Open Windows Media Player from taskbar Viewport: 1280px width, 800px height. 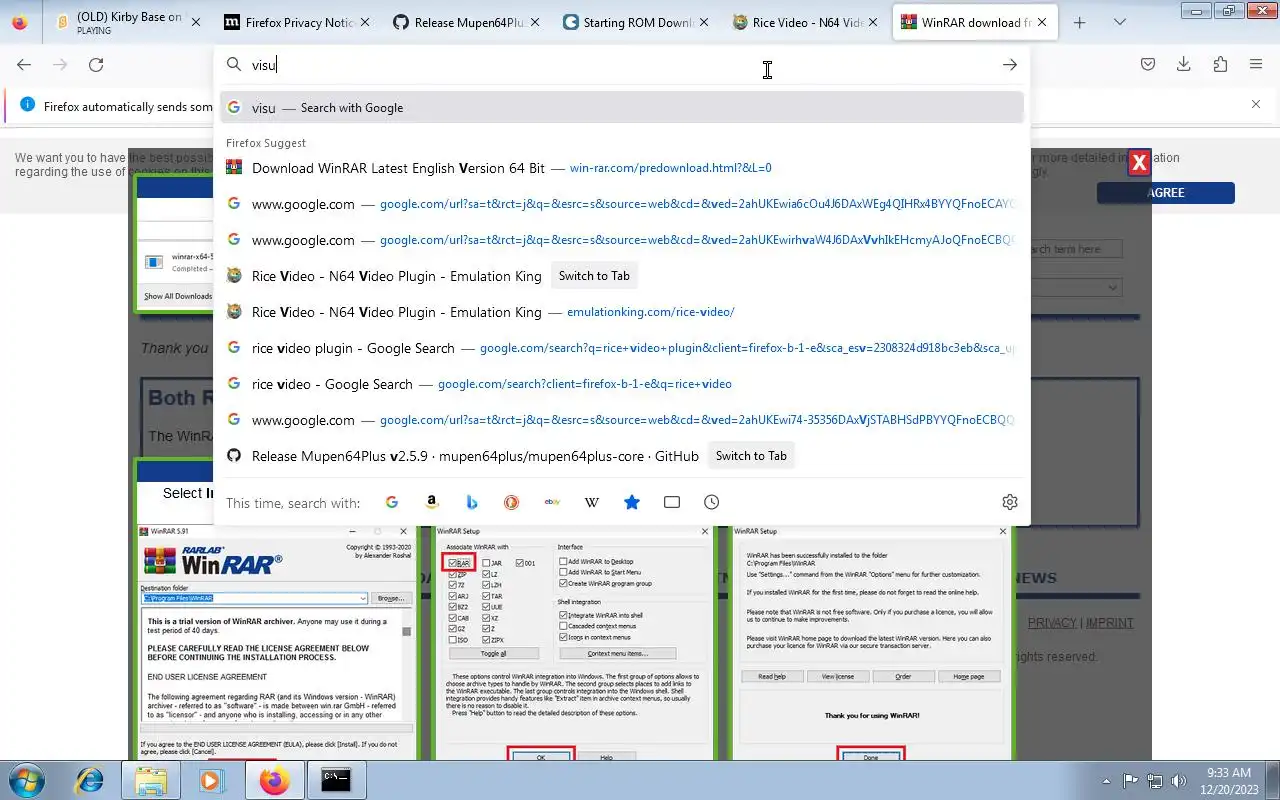[x=212, y=780]
